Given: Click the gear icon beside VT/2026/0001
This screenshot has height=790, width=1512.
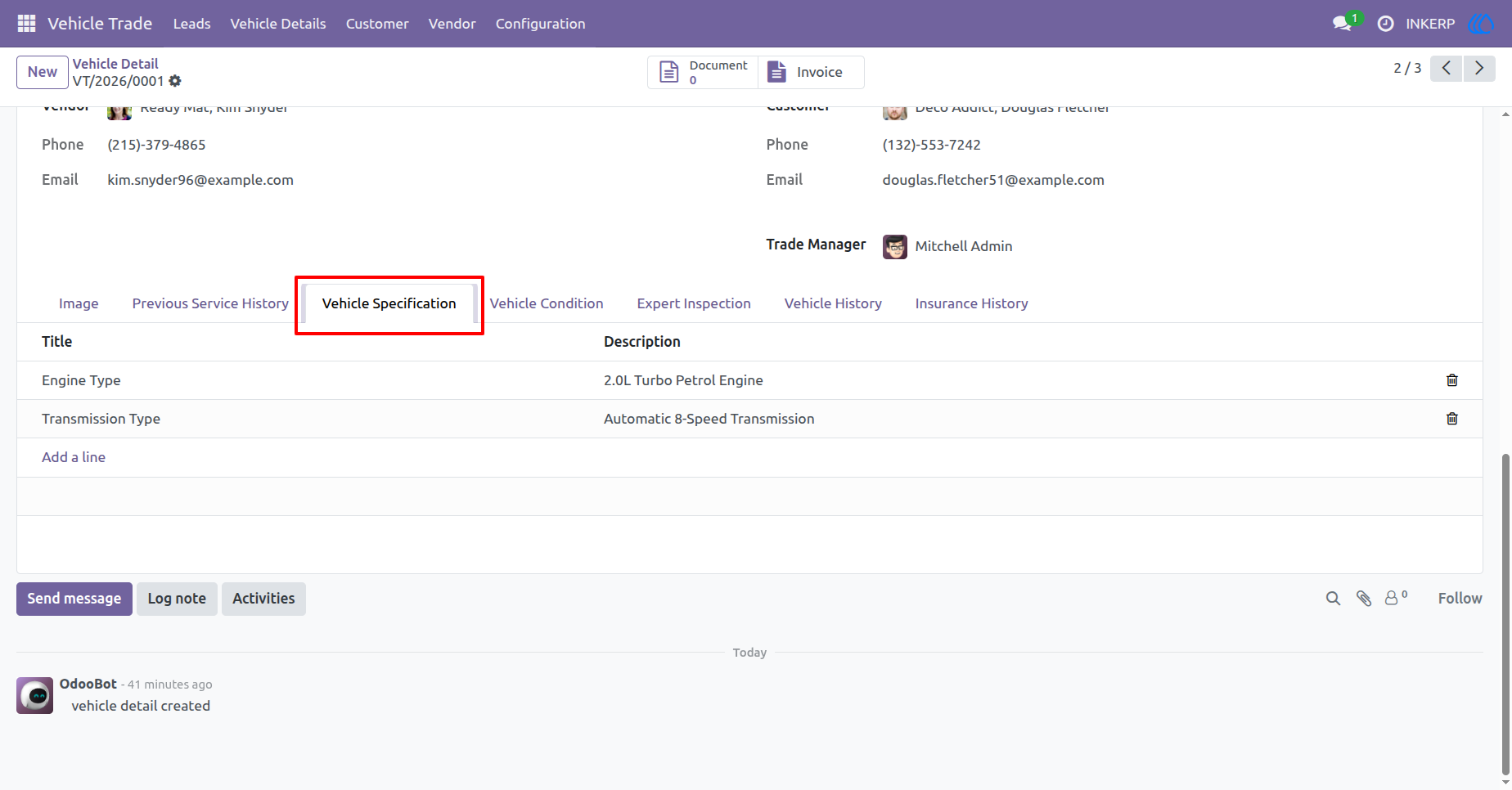Looking at the screenshot, I should pos(175,81).
